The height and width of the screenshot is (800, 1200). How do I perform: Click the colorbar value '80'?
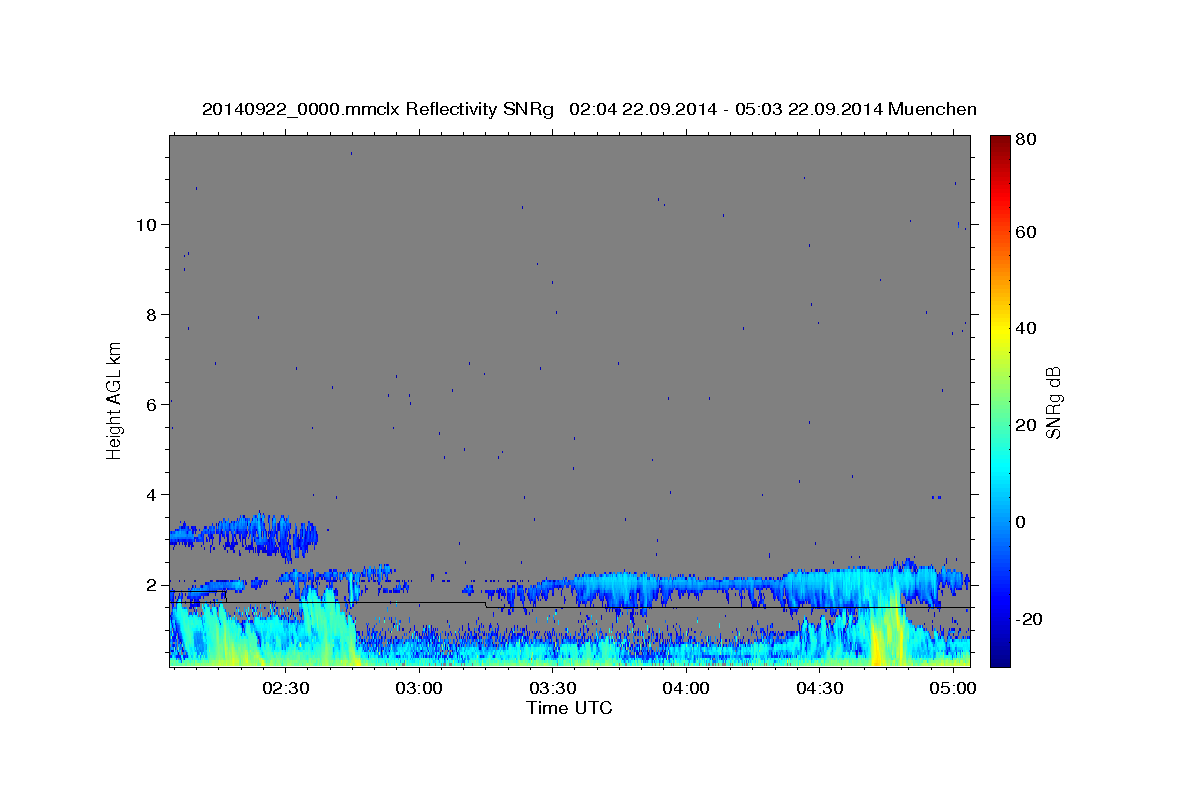click(x=1025, y=140)
